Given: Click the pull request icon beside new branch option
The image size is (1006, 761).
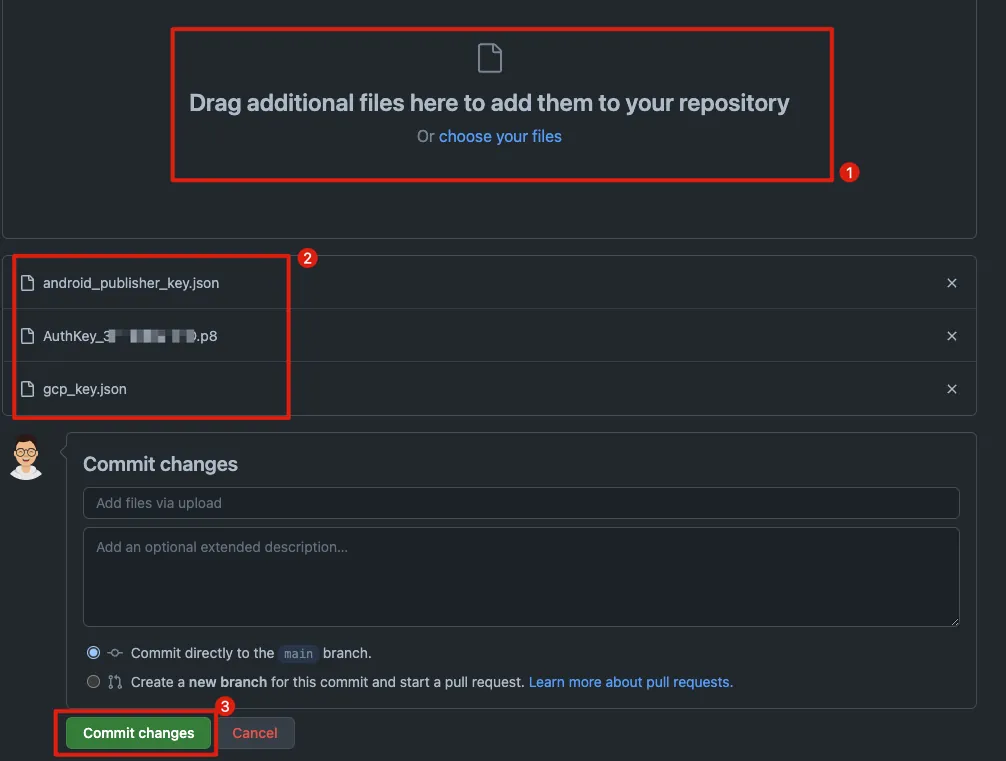Looking at the screenshot, I should coord(115,682).
